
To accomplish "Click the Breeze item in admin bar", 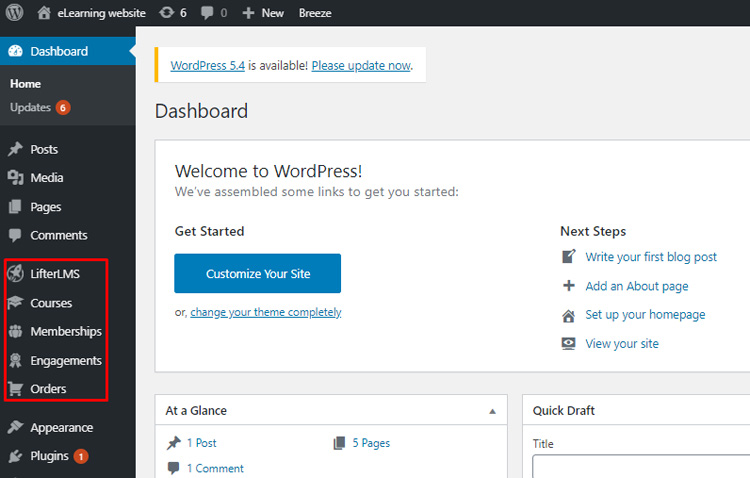I will click(315, 13).
